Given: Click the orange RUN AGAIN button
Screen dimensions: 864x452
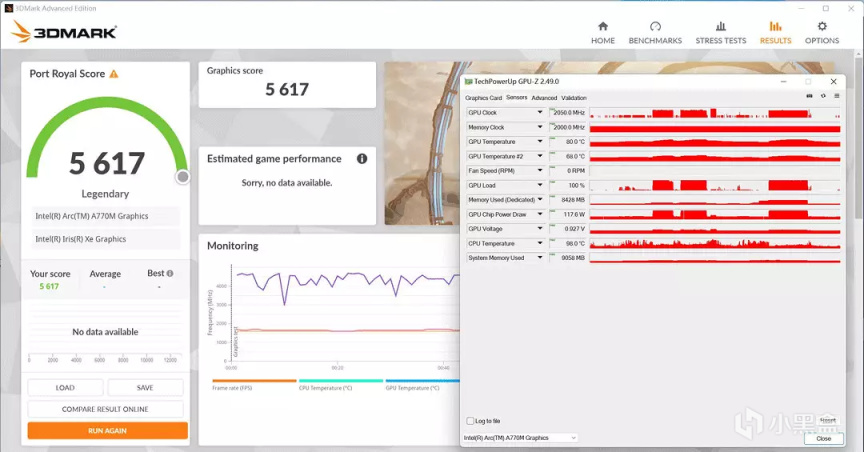Looking at the screenshot, I should (x=107, y=431).
